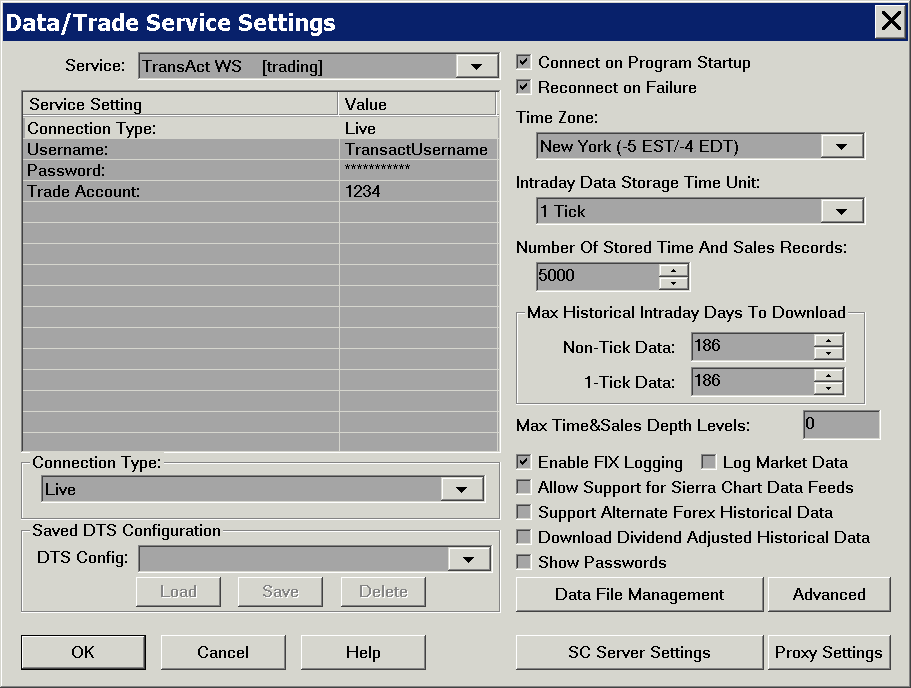
Task: Expand the Connection Type dropdown below table
Action: [461, 489]
